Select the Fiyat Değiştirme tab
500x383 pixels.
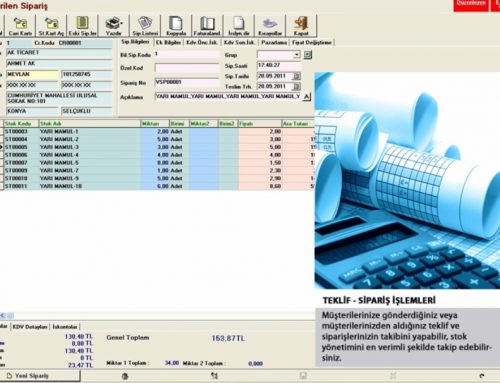[312, 42]
